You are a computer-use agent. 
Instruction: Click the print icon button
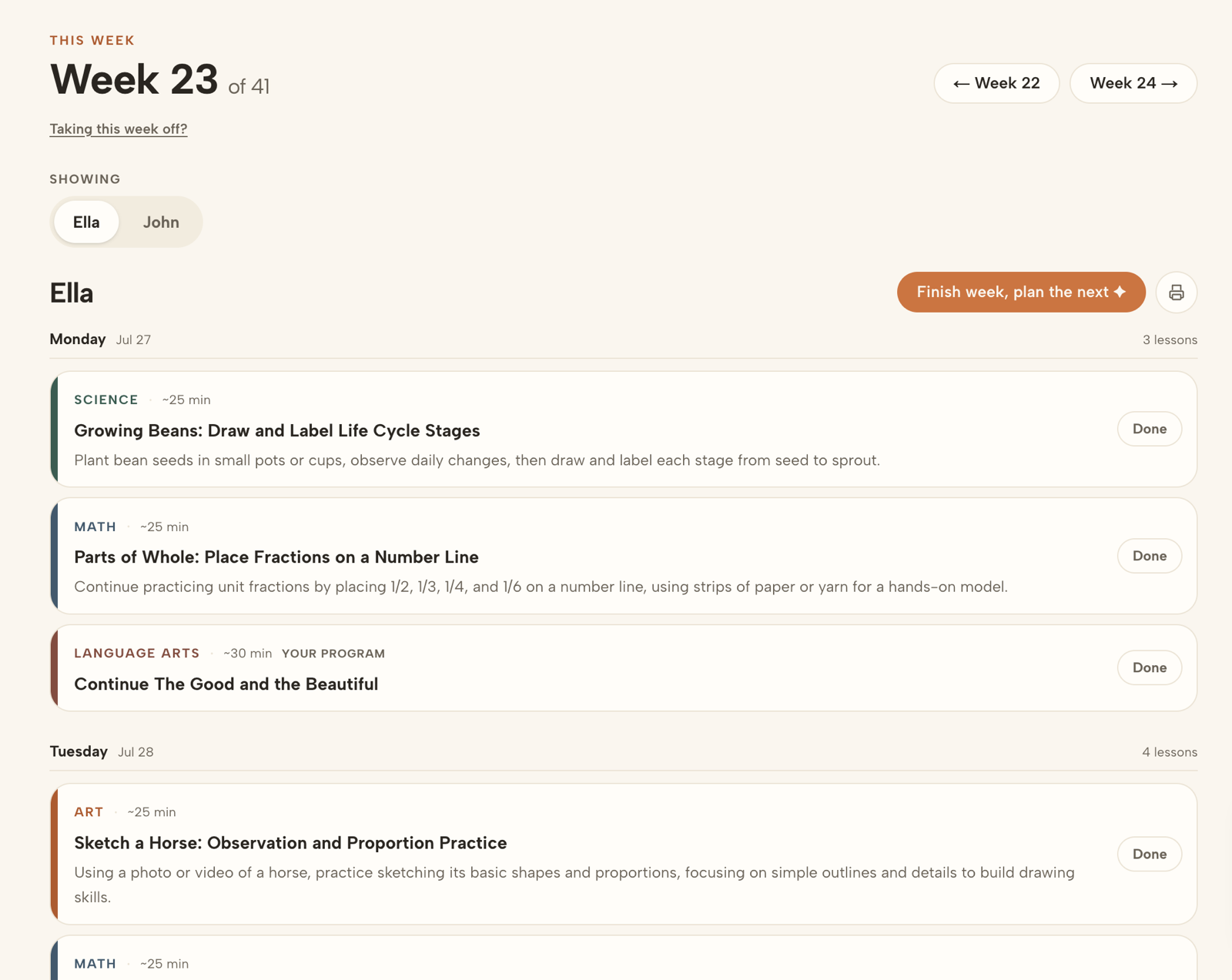[1176, 293]
